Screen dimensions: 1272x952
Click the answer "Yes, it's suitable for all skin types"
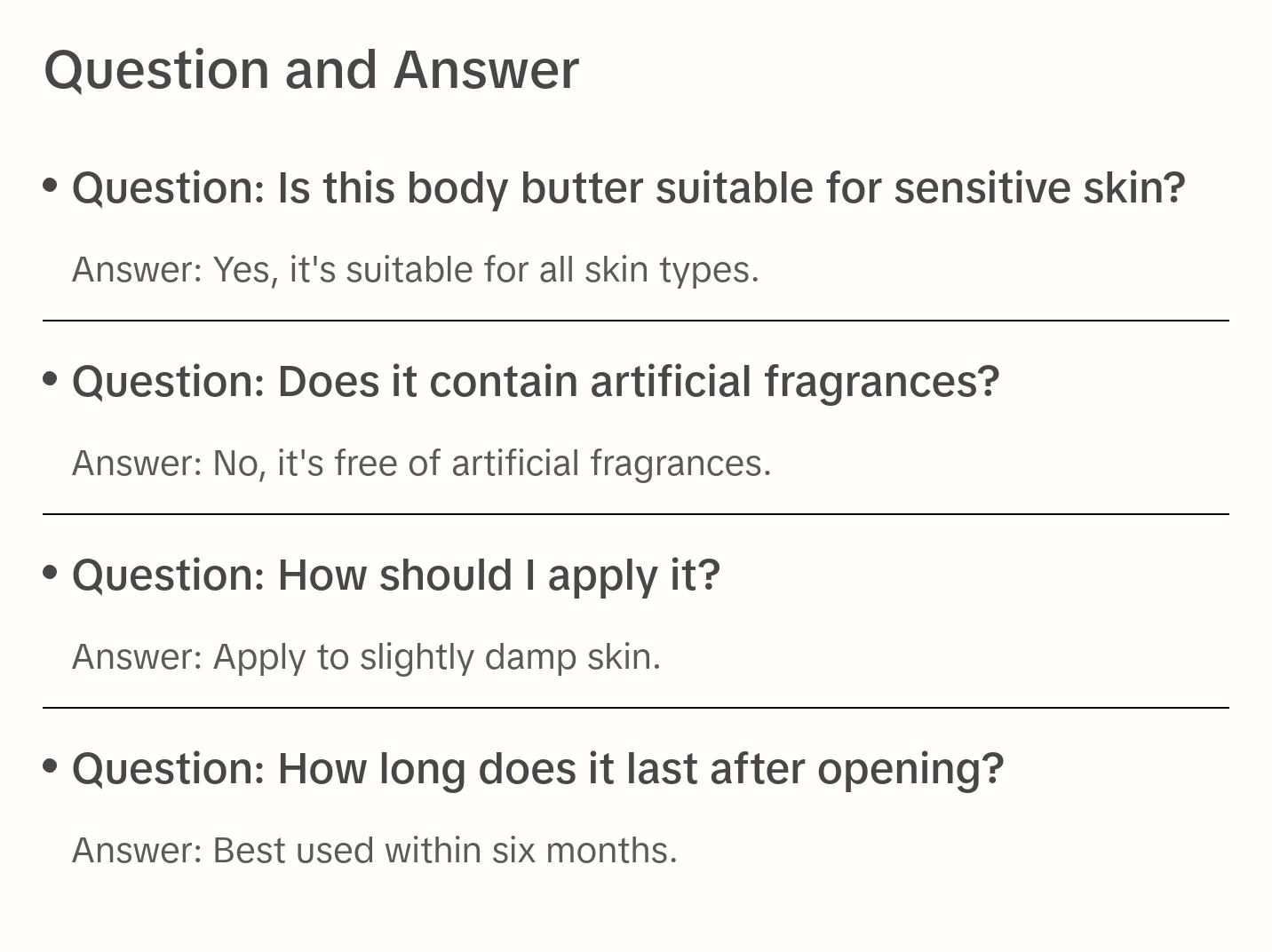(415, 270)
